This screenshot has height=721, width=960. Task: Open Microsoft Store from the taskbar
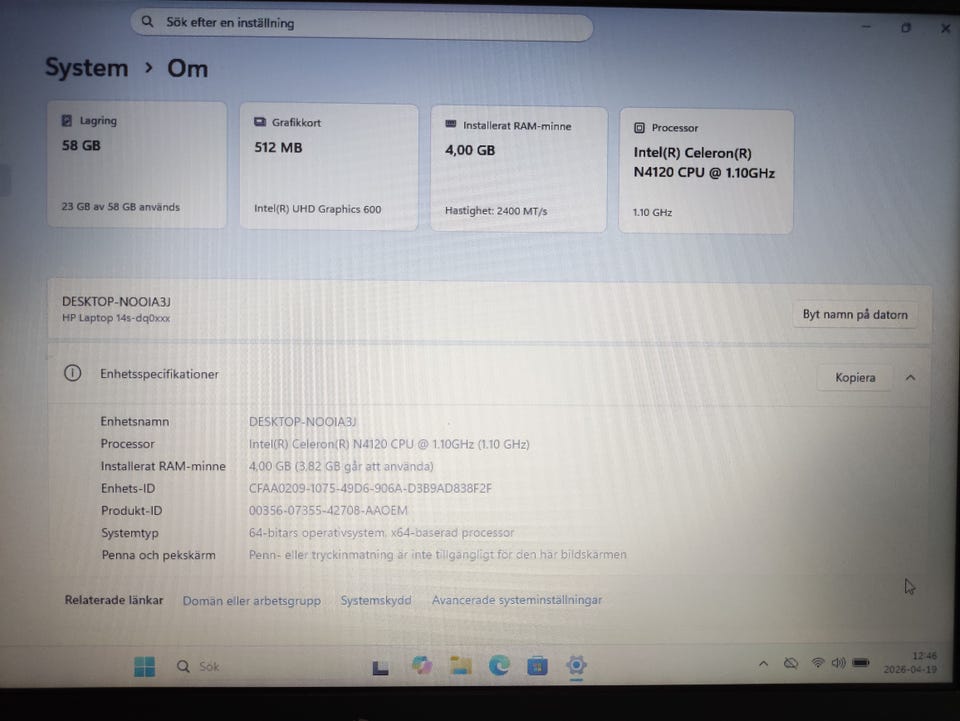coord(537,665)
